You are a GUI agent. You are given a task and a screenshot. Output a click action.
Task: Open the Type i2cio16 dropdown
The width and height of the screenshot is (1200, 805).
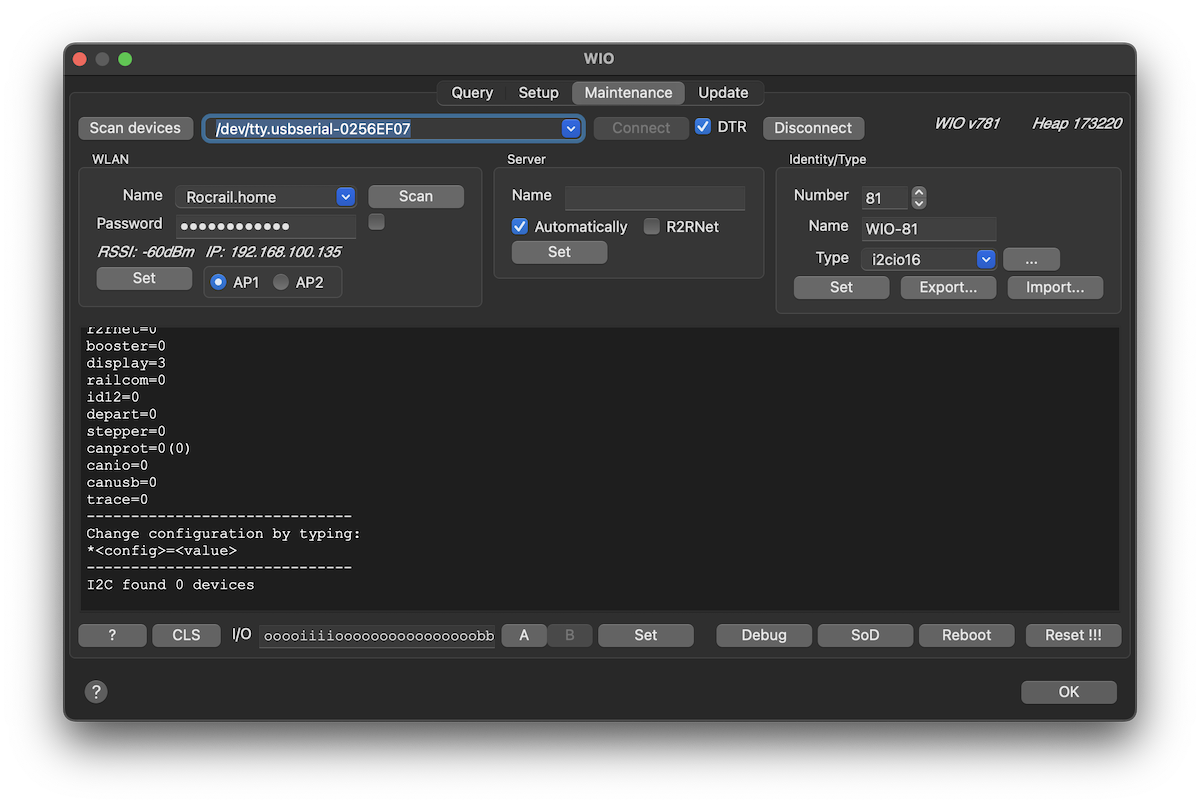(986, 259)
